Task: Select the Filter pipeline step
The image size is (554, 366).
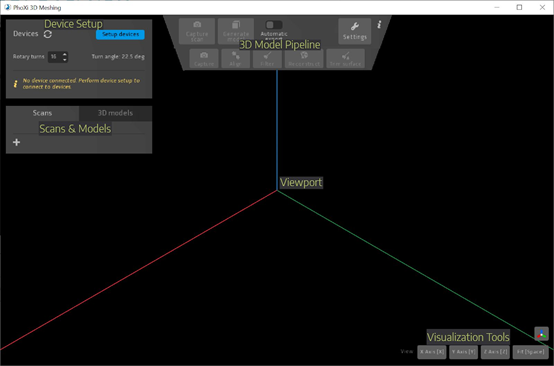Action: [x=267, y=59]
